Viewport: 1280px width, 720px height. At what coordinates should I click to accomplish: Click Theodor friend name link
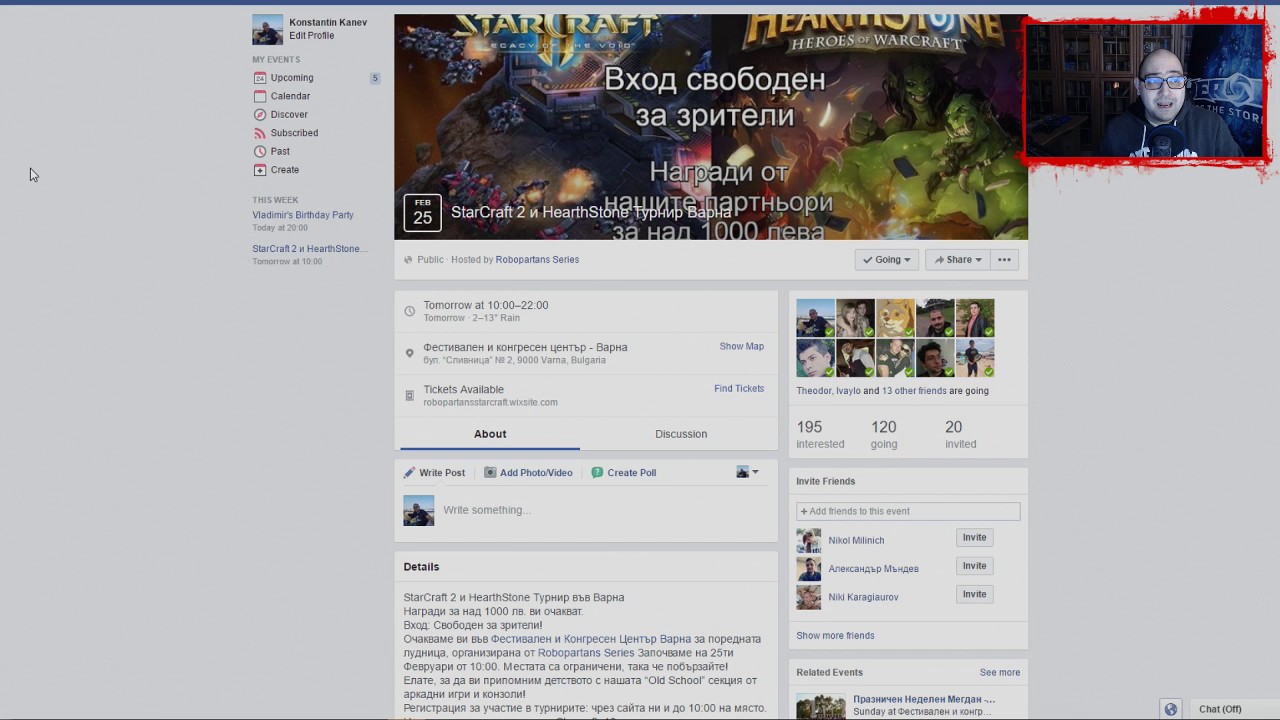814,391
